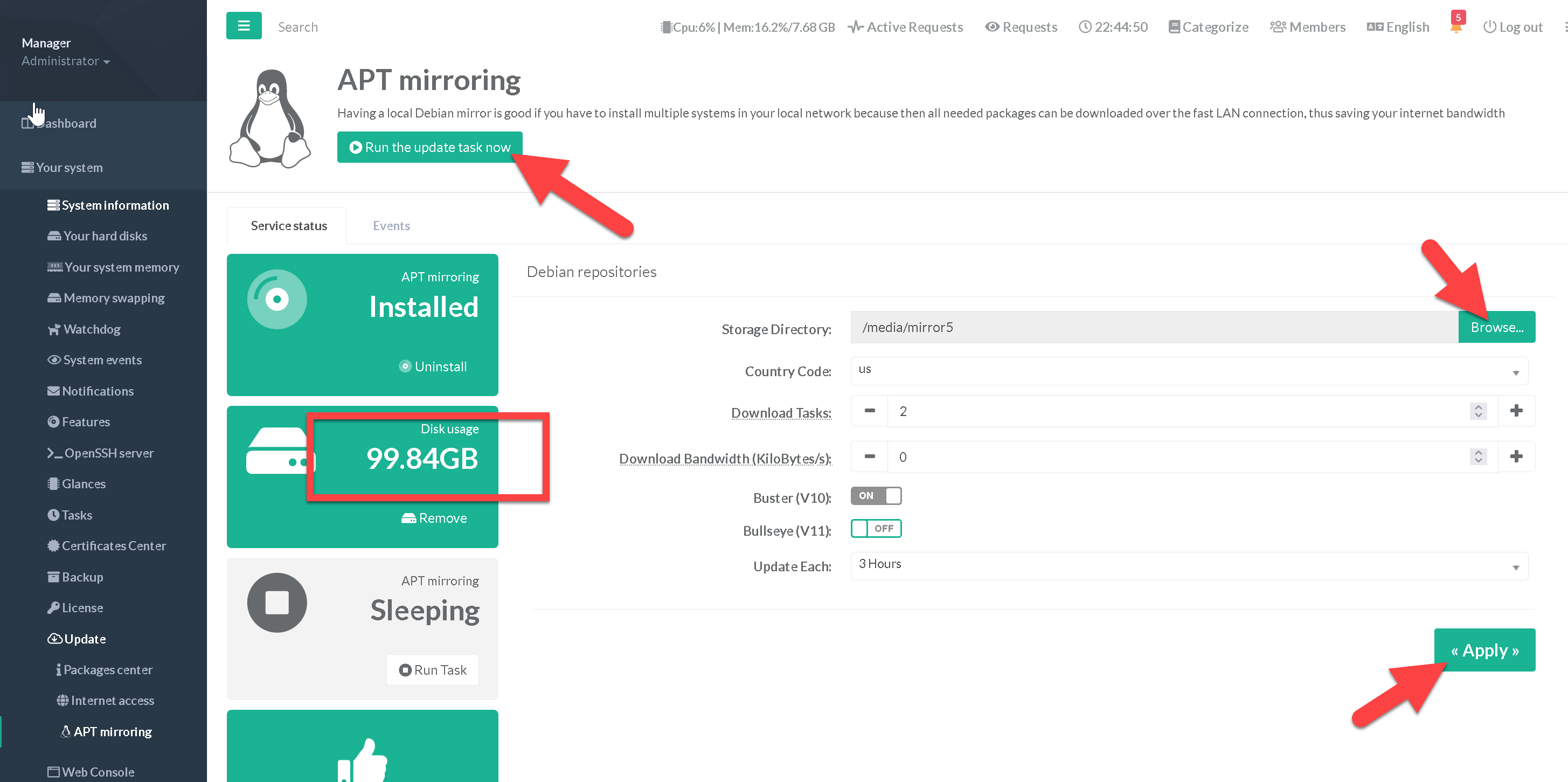Increase Download Tasks with plus icon
The height and width of the screenshot is (782, 1568).
point(1516,411)
